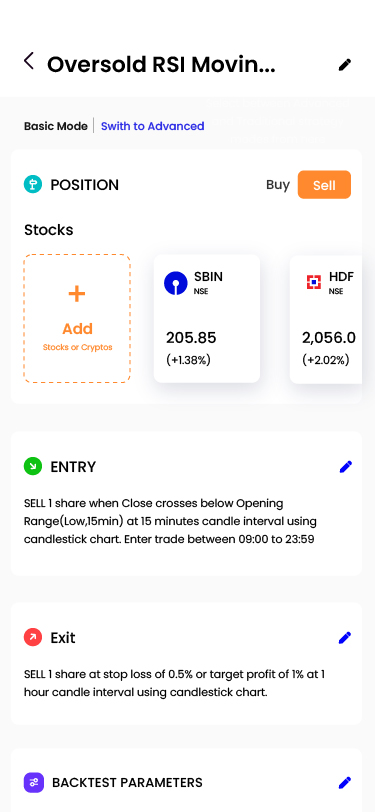Add Stocks or Cryptos to the strategy

[77, 318]
